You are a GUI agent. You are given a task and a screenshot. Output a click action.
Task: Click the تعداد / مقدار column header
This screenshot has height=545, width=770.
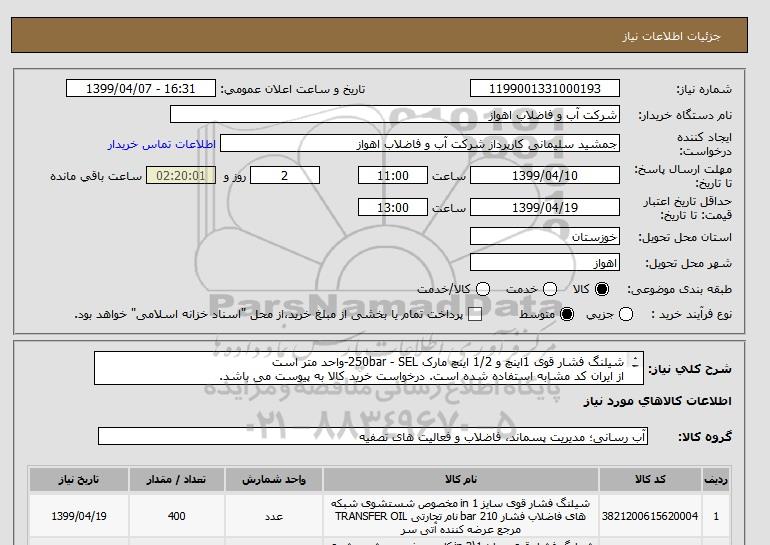[177, 479]
